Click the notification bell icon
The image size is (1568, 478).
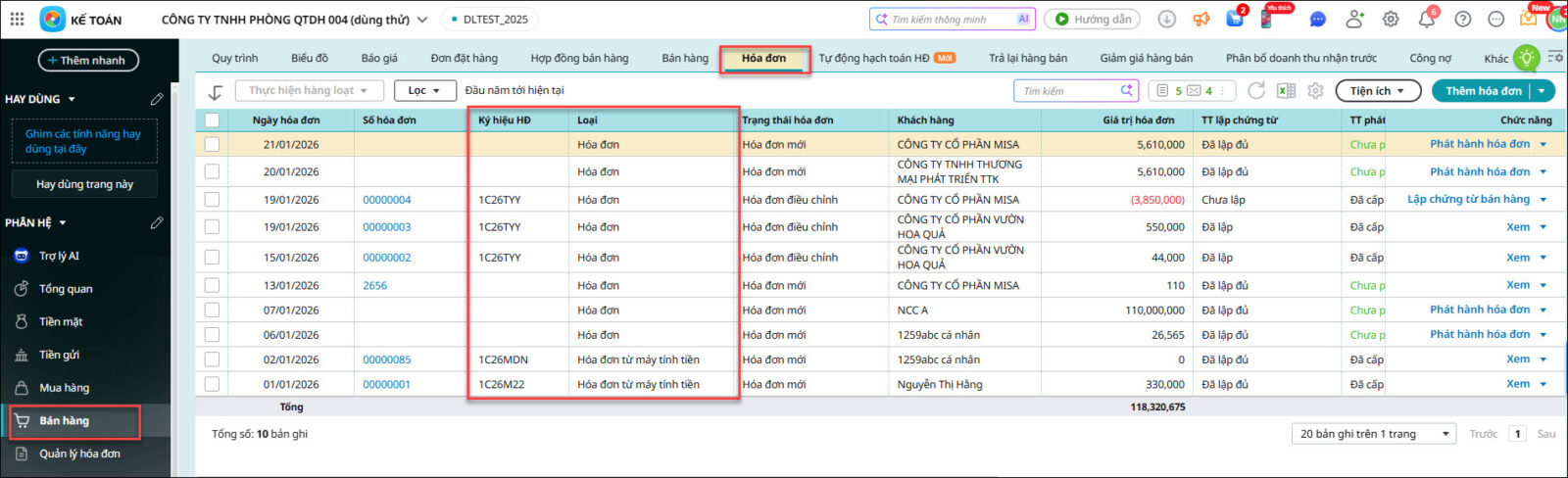click(x=1427, y=19)
